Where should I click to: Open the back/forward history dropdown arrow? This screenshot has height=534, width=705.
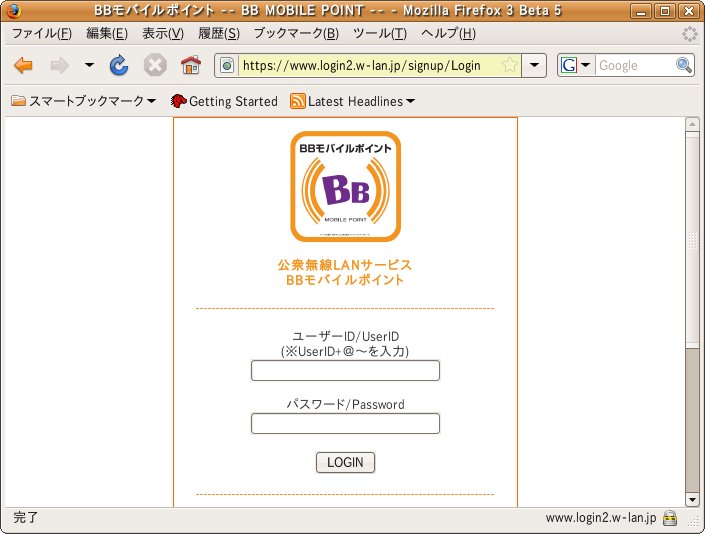click(x=89, y=65)
